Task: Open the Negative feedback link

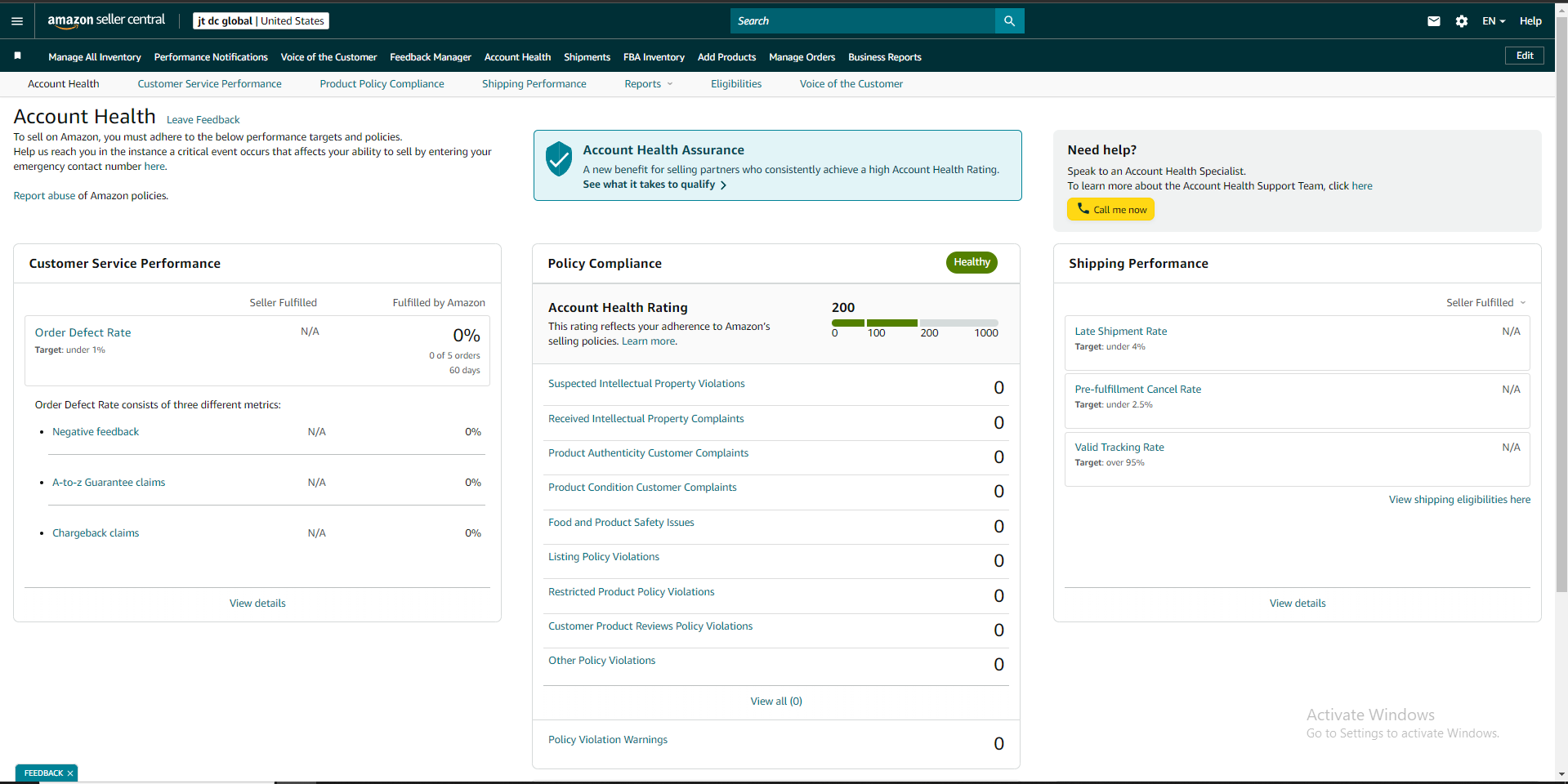Action: click(96, 432)
